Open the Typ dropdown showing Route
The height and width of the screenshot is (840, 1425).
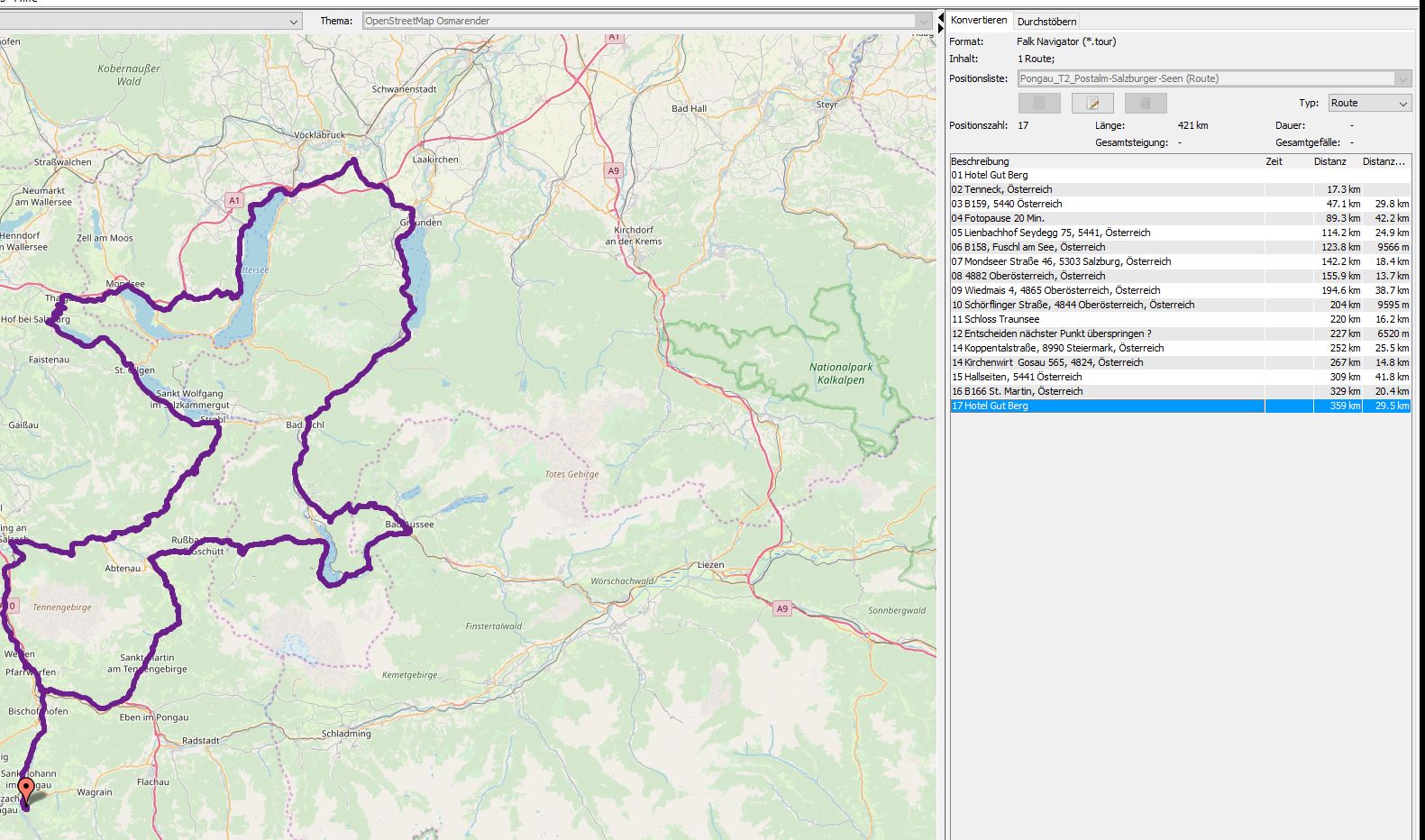1369,103
